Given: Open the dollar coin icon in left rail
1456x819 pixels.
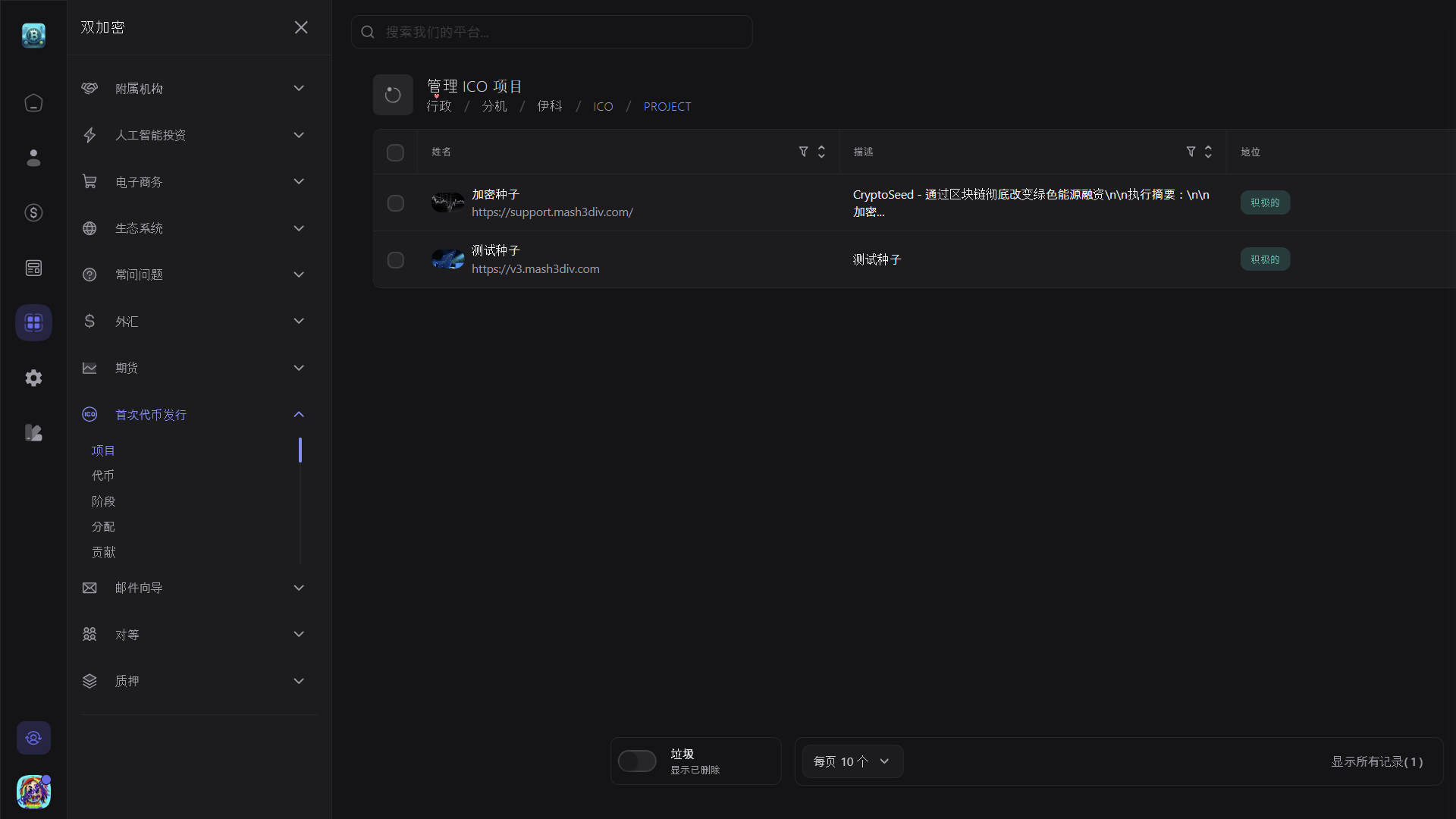Looking at the screenshot, I should [33, 213].
